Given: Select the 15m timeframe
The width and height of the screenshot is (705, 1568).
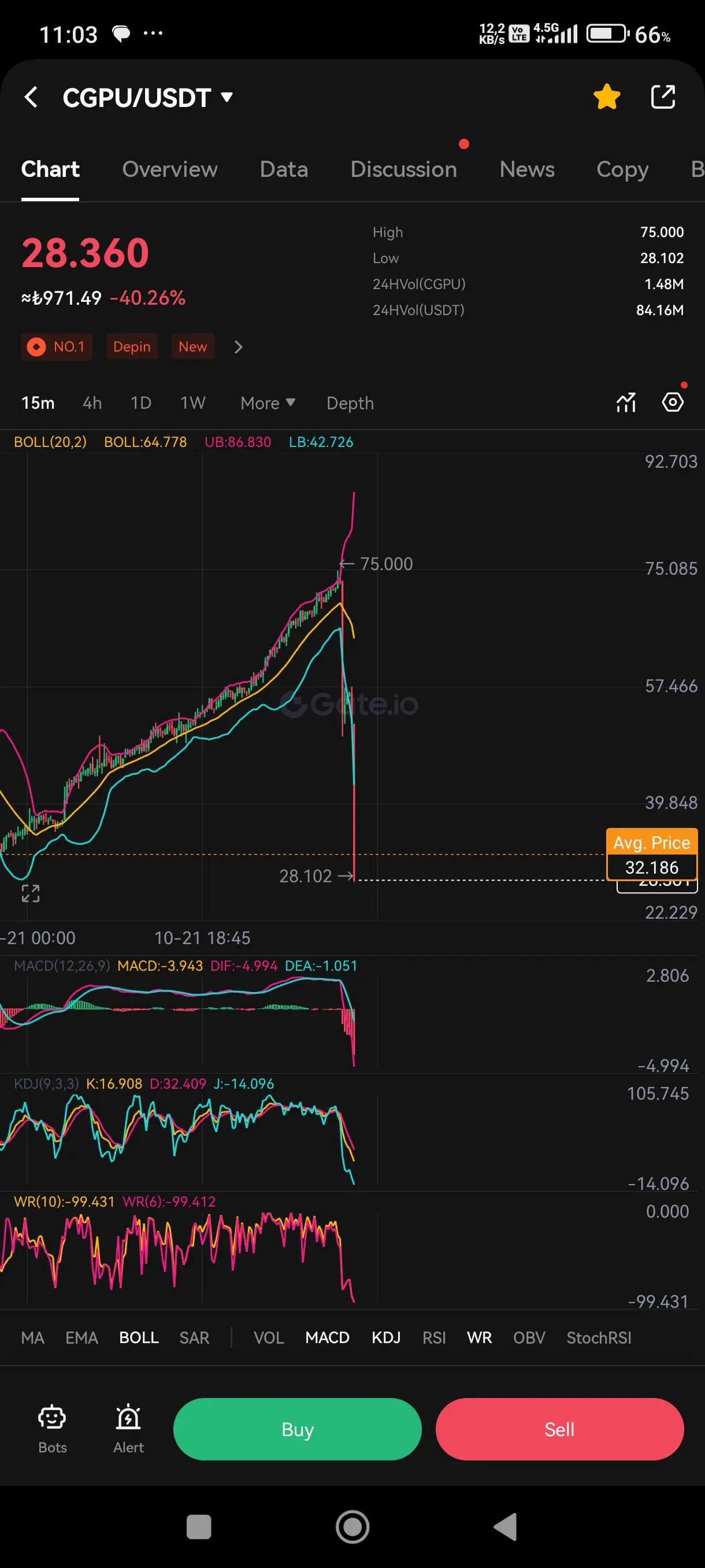Looking at the screenshot, I should click(38, 403).
